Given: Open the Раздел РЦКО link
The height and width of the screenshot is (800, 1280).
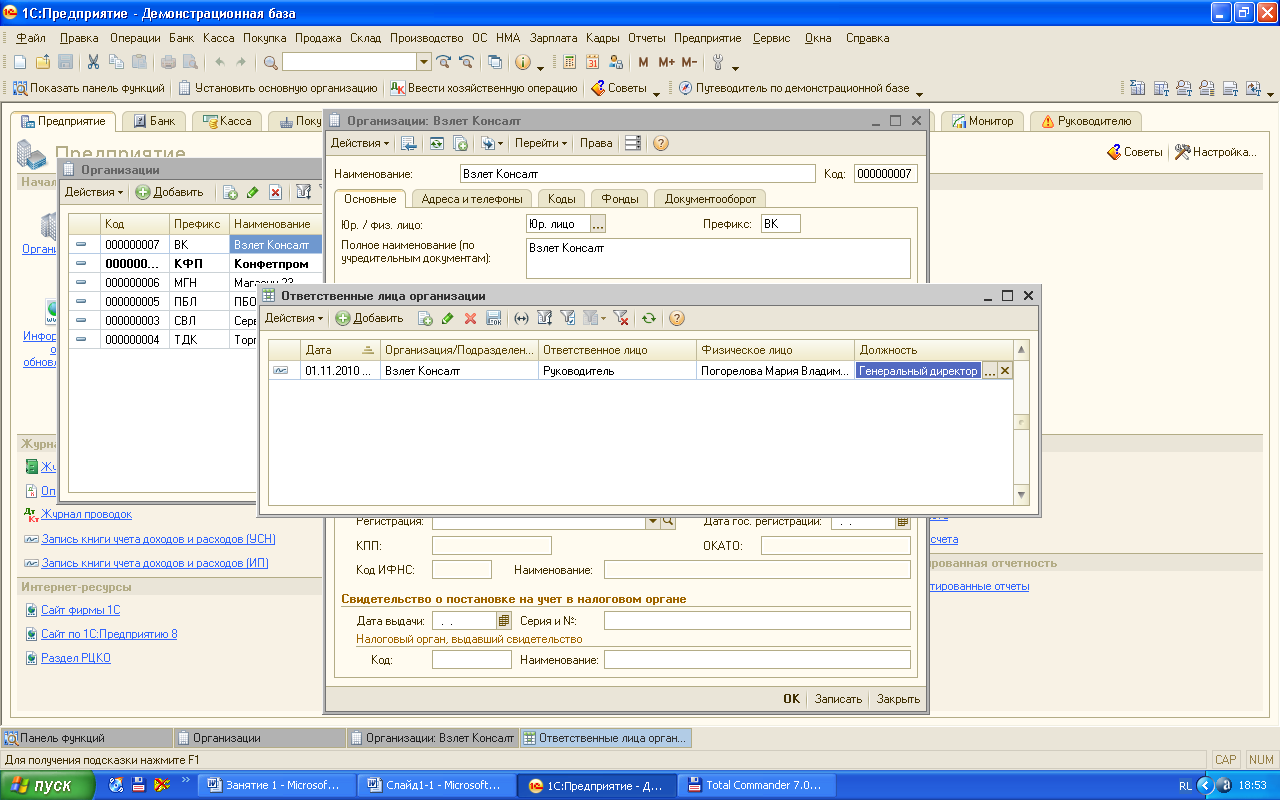Looking at the screenshot, I should pos(76,658).
